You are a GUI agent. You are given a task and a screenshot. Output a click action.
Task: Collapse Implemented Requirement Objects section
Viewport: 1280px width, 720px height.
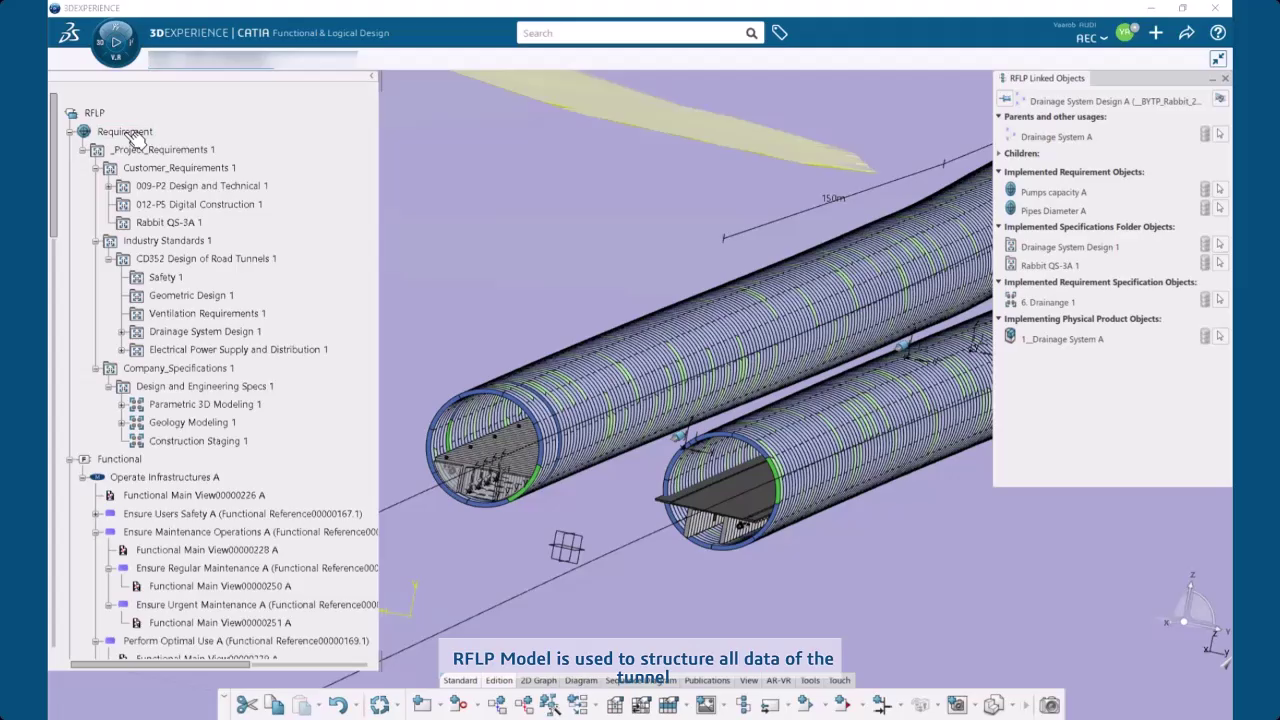point(998,172)
